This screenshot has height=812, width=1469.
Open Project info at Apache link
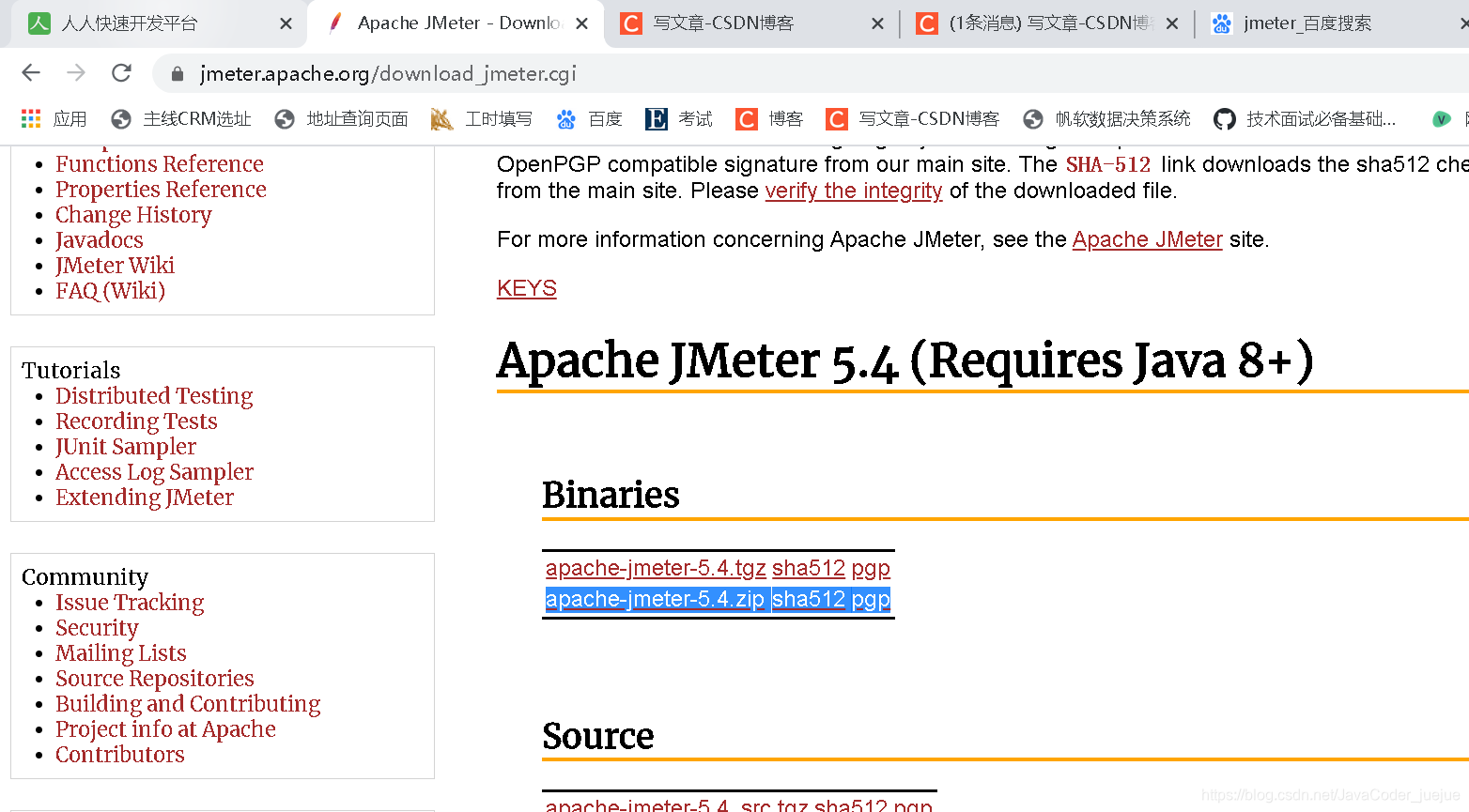coord(165,729)
